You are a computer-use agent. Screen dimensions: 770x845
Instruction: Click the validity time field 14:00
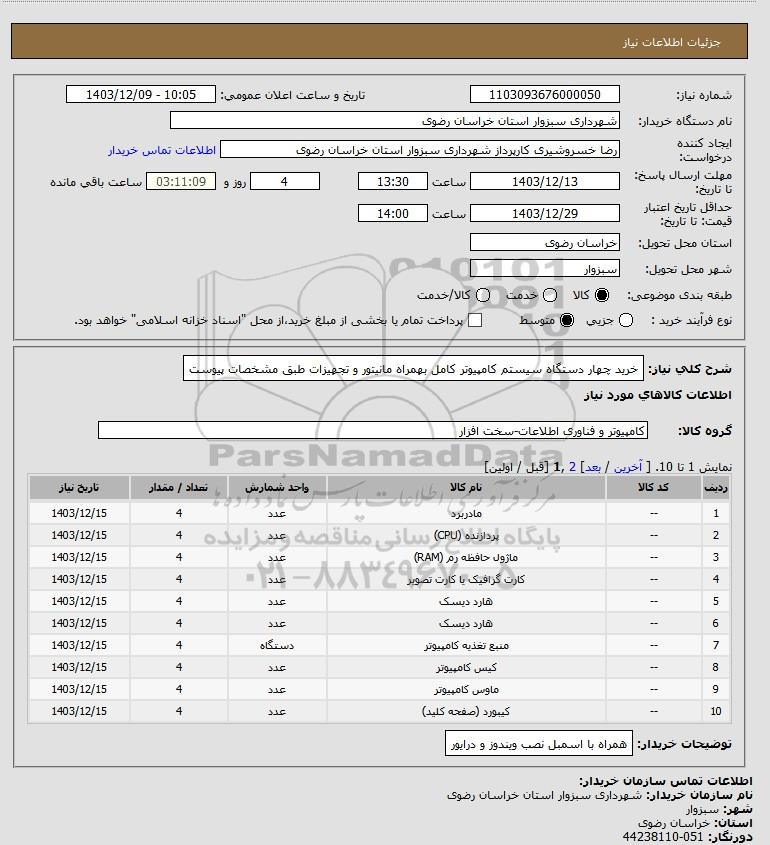393,213
